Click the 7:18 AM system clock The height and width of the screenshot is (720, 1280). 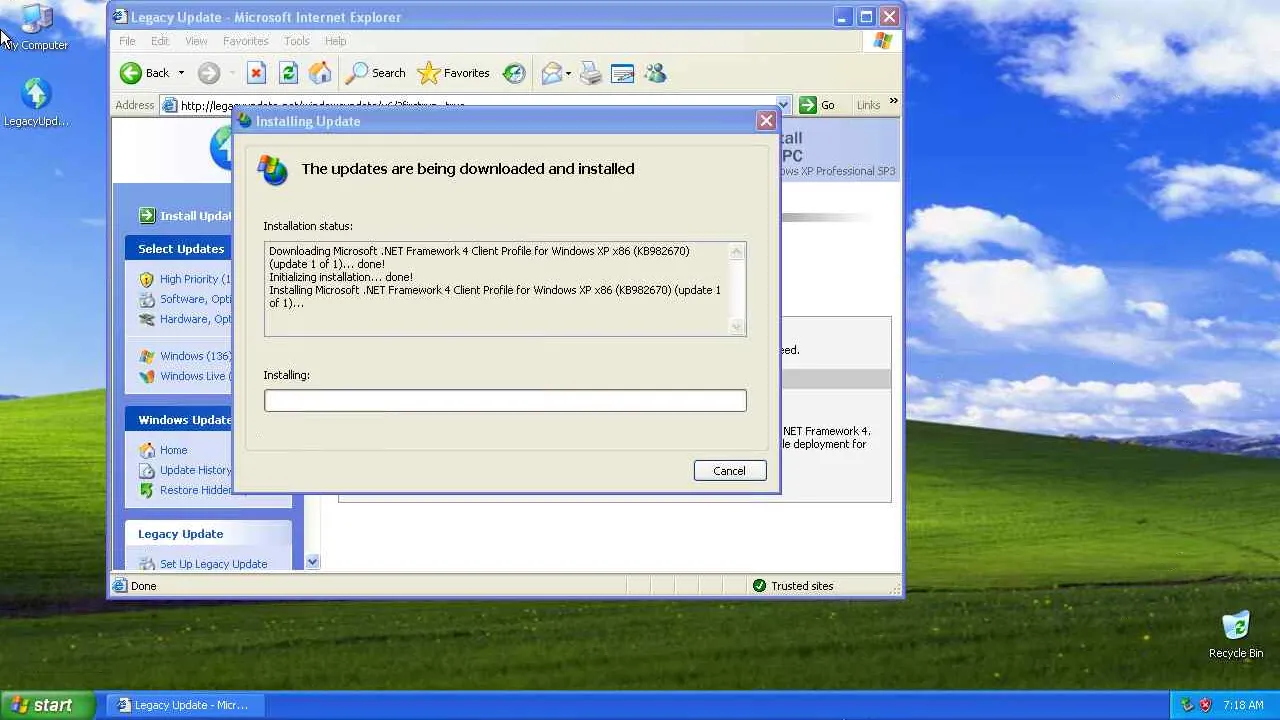(x=1243, y=705)
